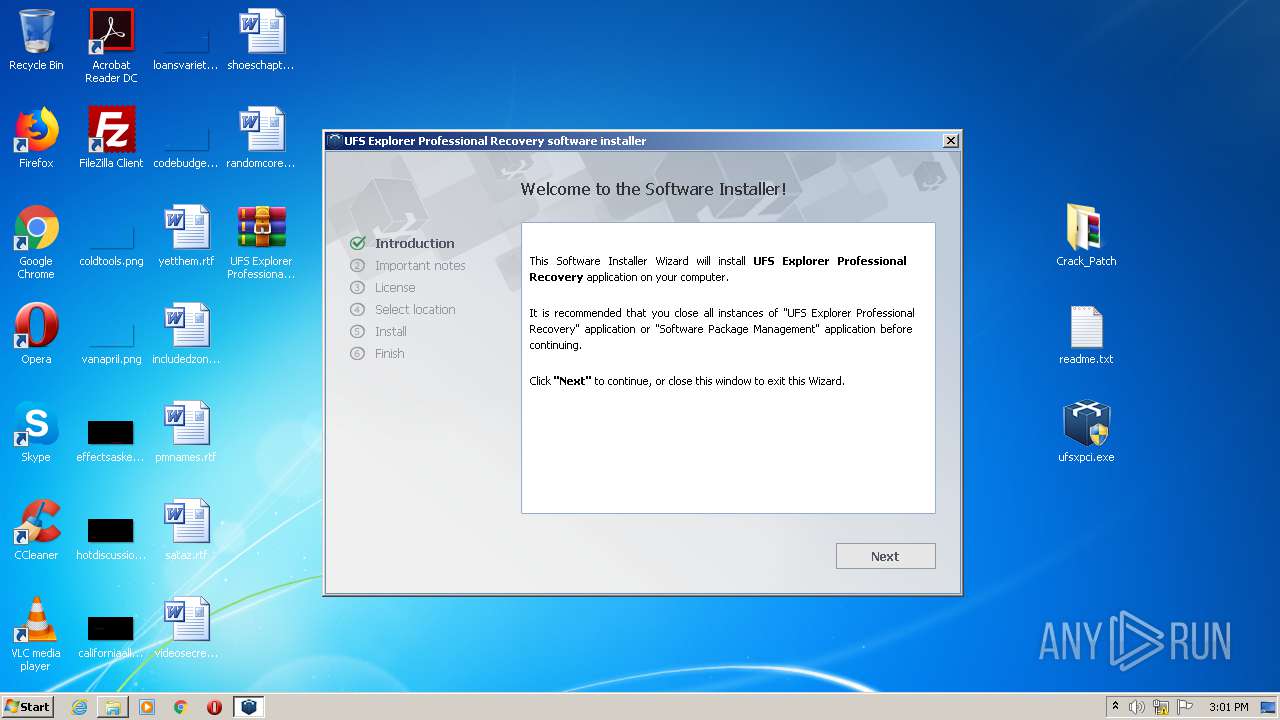Switch to UFS Explorer installer taskbar button

point(248,707)
